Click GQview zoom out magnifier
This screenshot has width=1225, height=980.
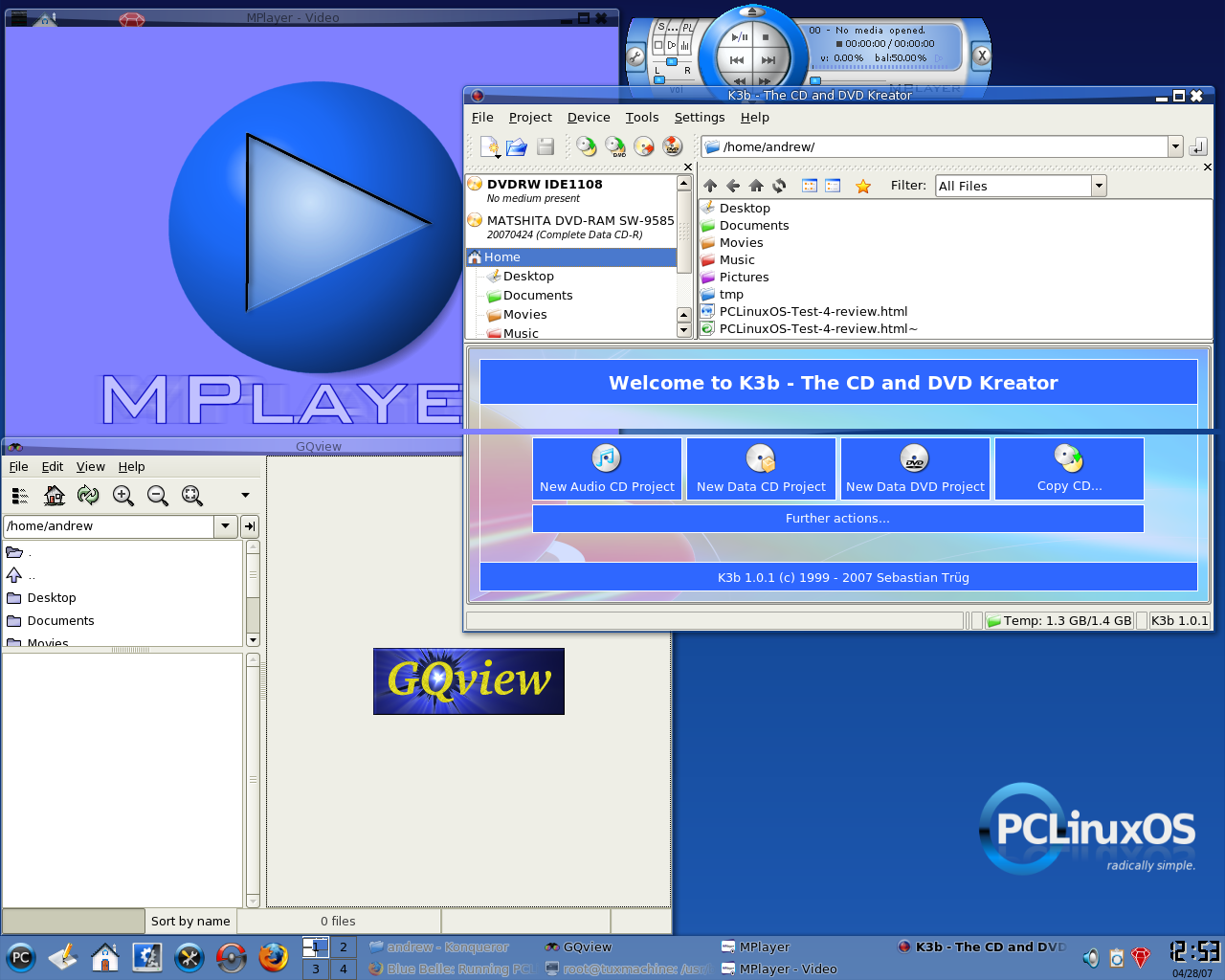pyautogui.click(x=158, y=495)
